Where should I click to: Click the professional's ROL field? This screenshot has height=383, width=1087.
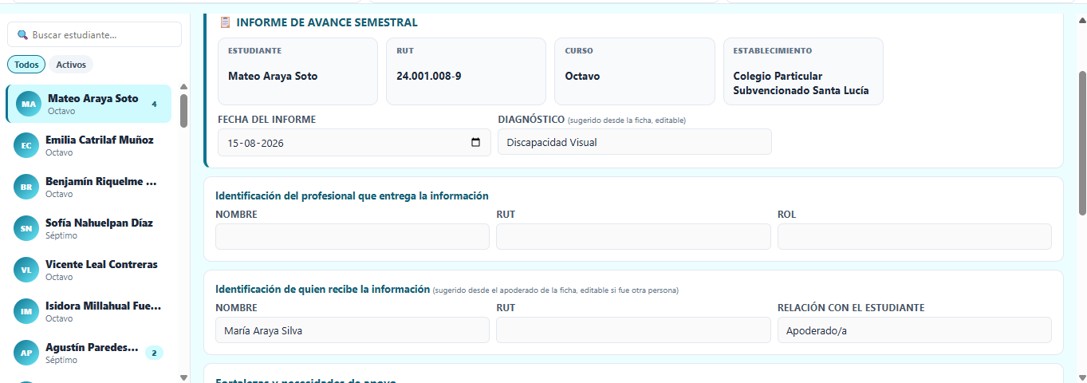[x=914, y=237]
